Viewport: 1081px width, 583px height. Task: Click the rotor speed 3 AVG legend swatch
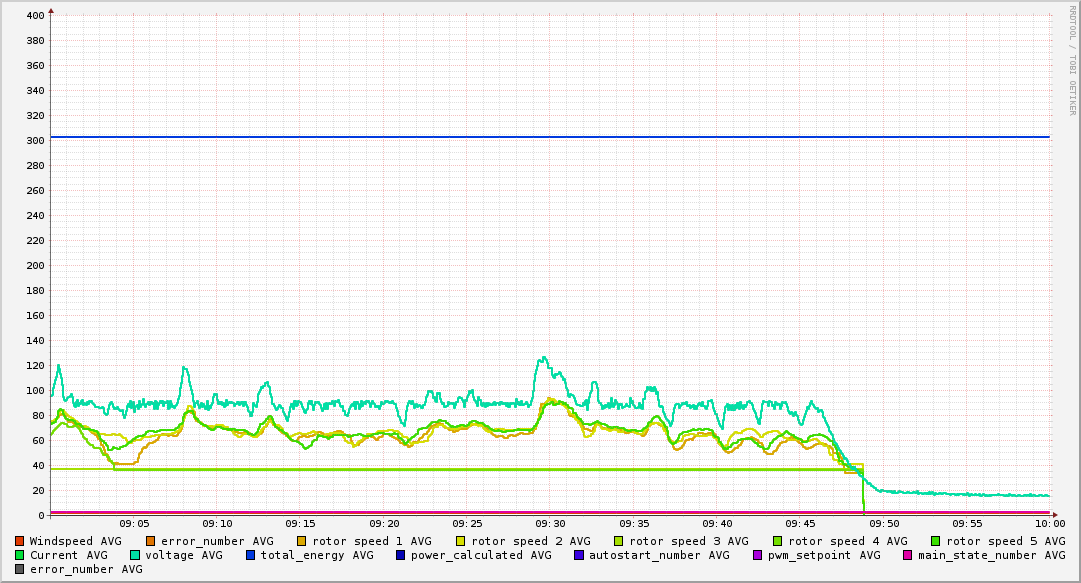click(x=618, y=542)
